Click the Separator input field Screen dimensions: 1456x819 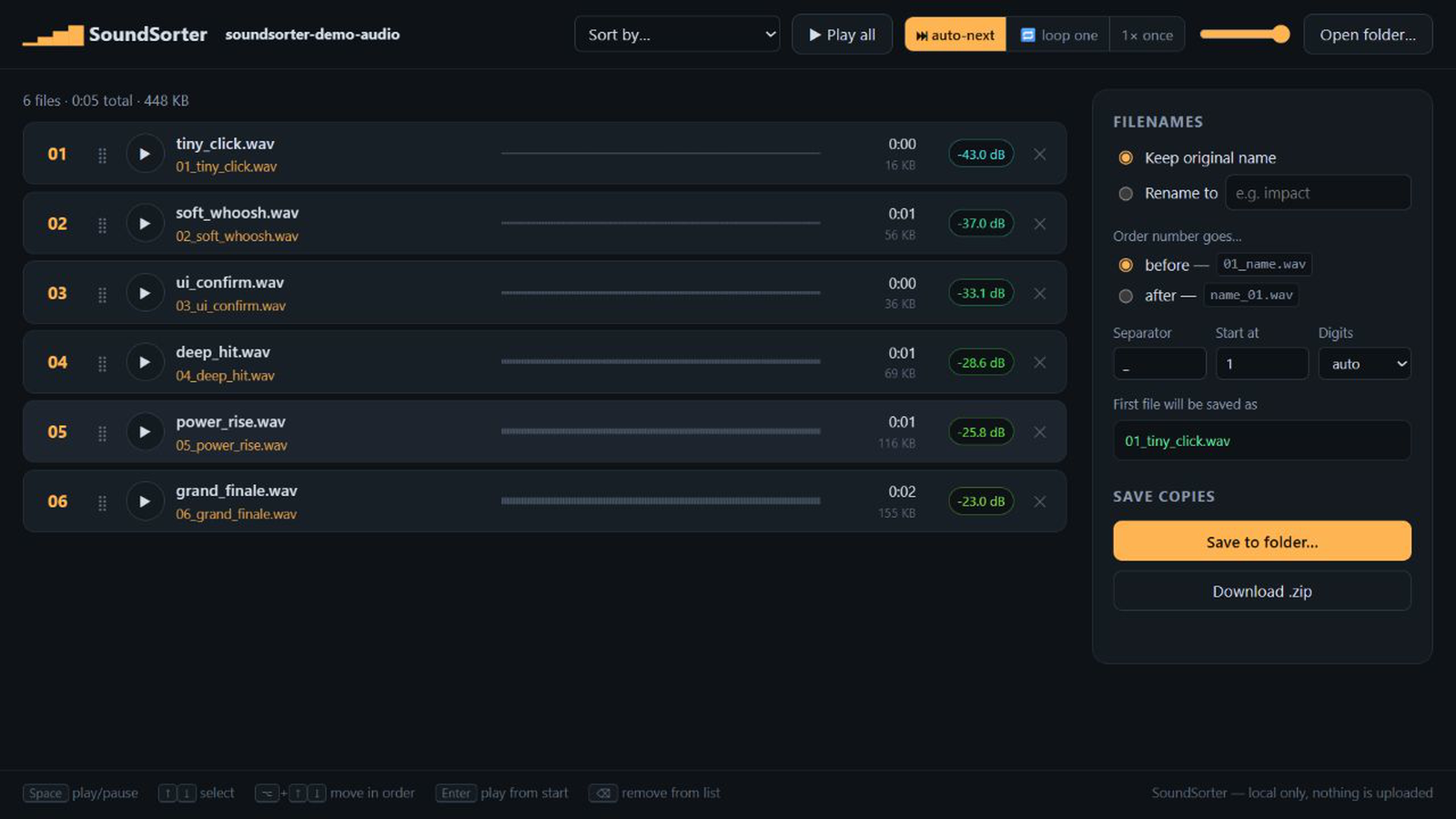click(1159, 364)
